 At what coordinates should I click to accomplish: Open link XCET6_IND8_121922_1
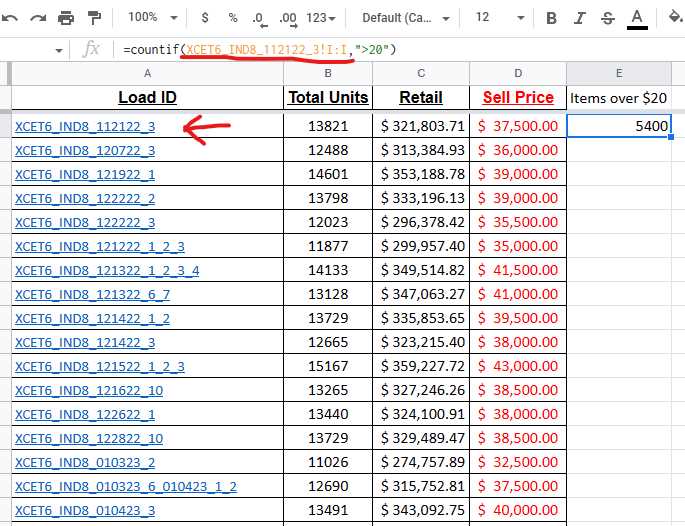pos(85,175)
